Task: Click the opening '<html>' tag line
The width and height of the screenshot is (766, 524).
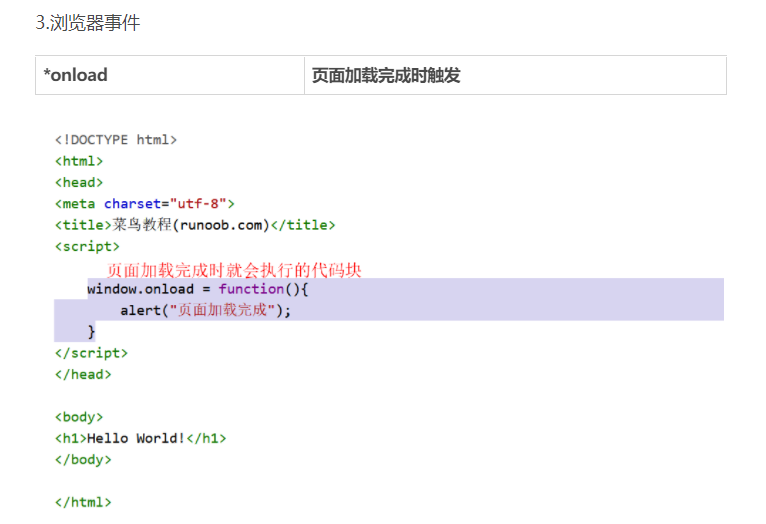Action: pyautogui.click(x=79, y=161)
